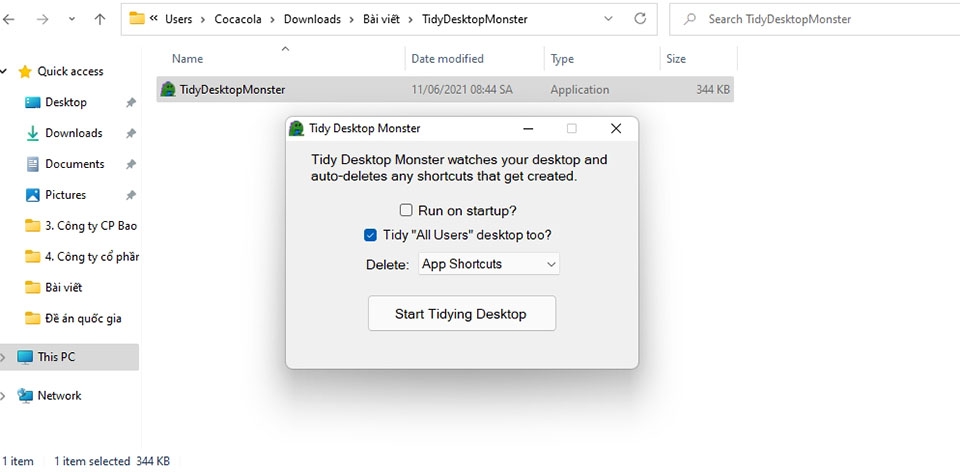Click the Downloads arrow icon in sidebar
This screenshot has height=472, width=960.
(32, 133)
